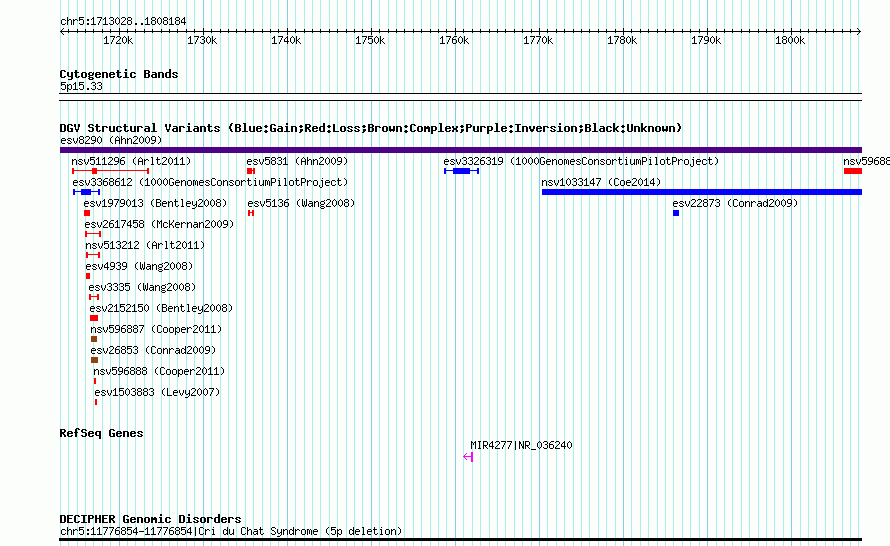Click the esv22873 (Conrad2009) blue square glyph
The height and width of the screenshot is (546, 890).
[676, 213]
